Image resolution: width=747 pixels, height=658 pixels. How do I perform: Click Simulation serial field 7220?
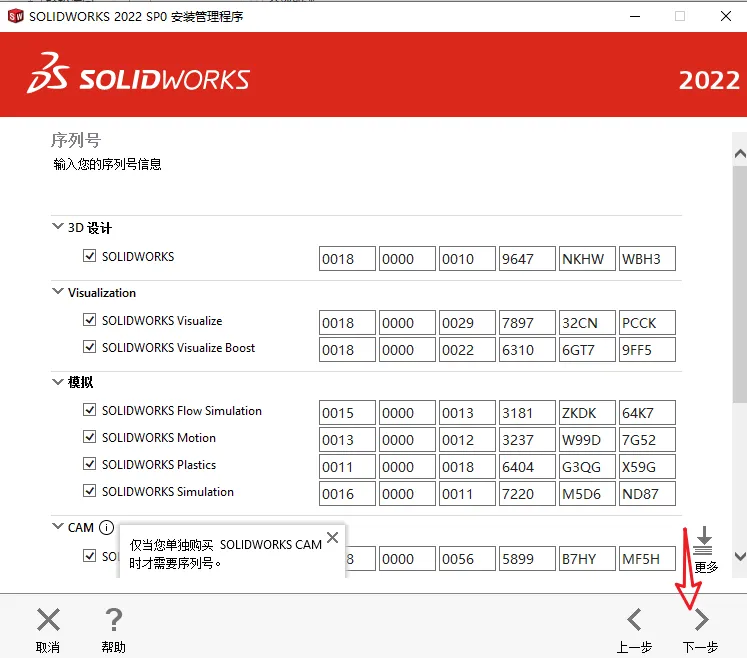pos(527,494)
